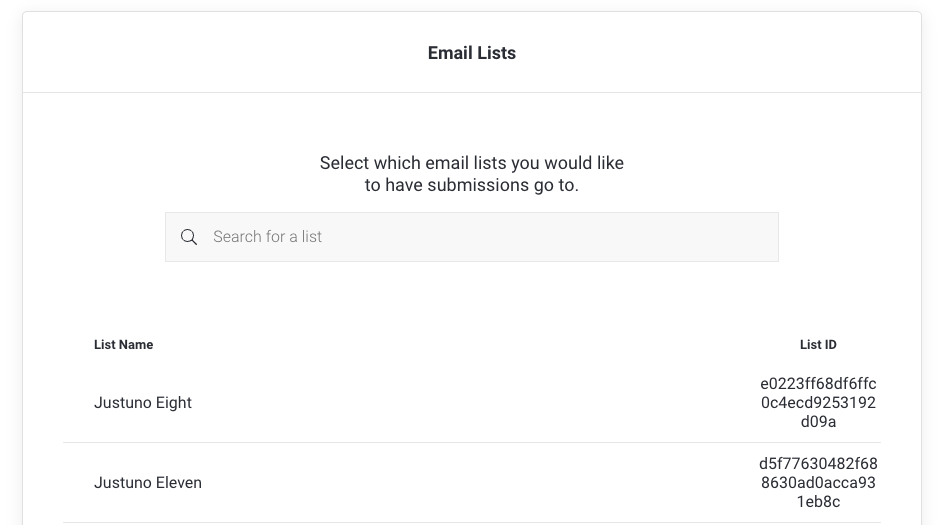Click the Email Lists panel title
Viewport: 947px width, 525px height.
[x=472, y=53]
